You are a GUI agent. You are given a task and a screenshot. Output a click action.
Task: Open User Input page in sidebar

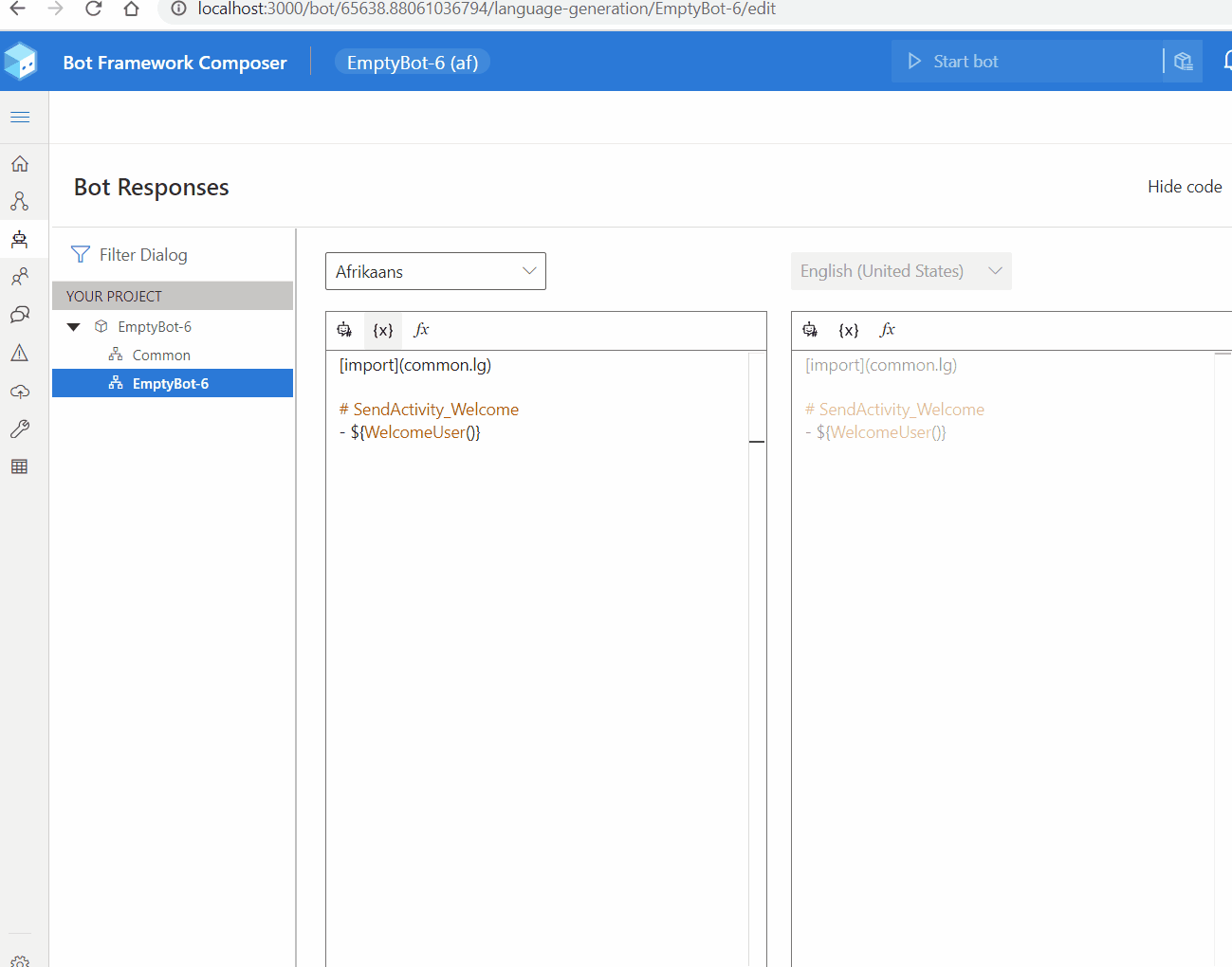[x=20, y=277]
